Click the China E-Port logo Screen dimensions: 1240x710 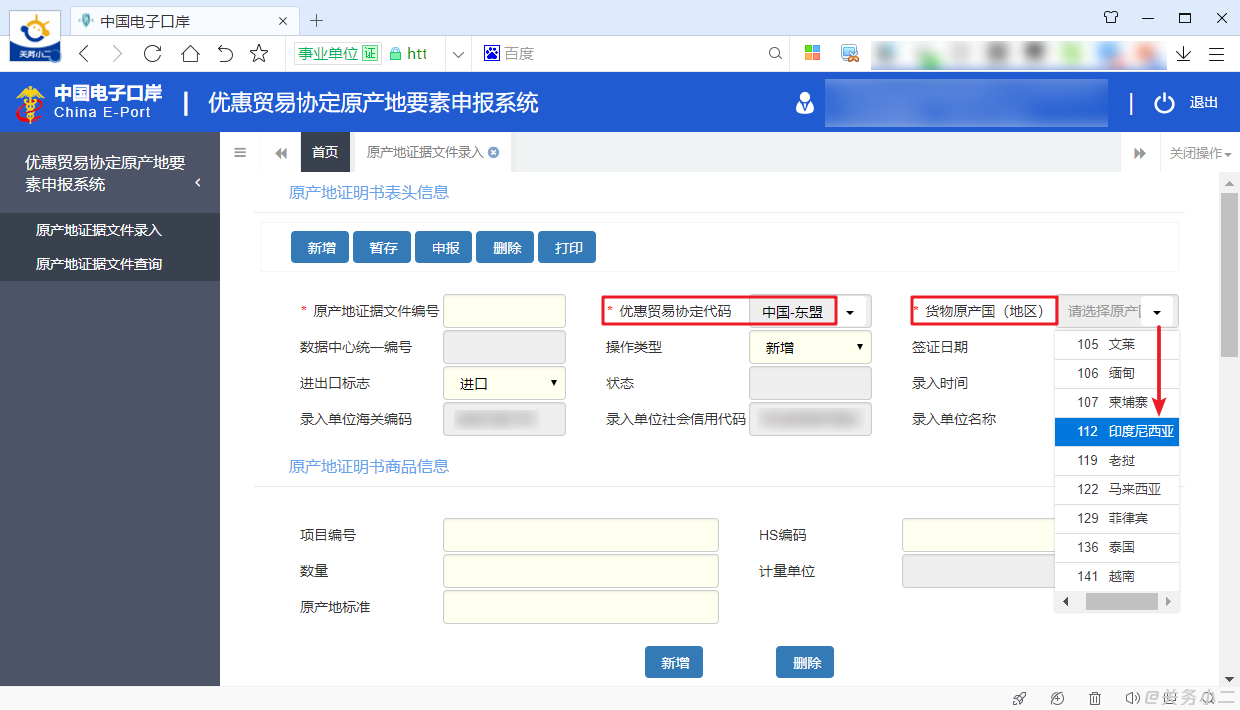[88, 102]
